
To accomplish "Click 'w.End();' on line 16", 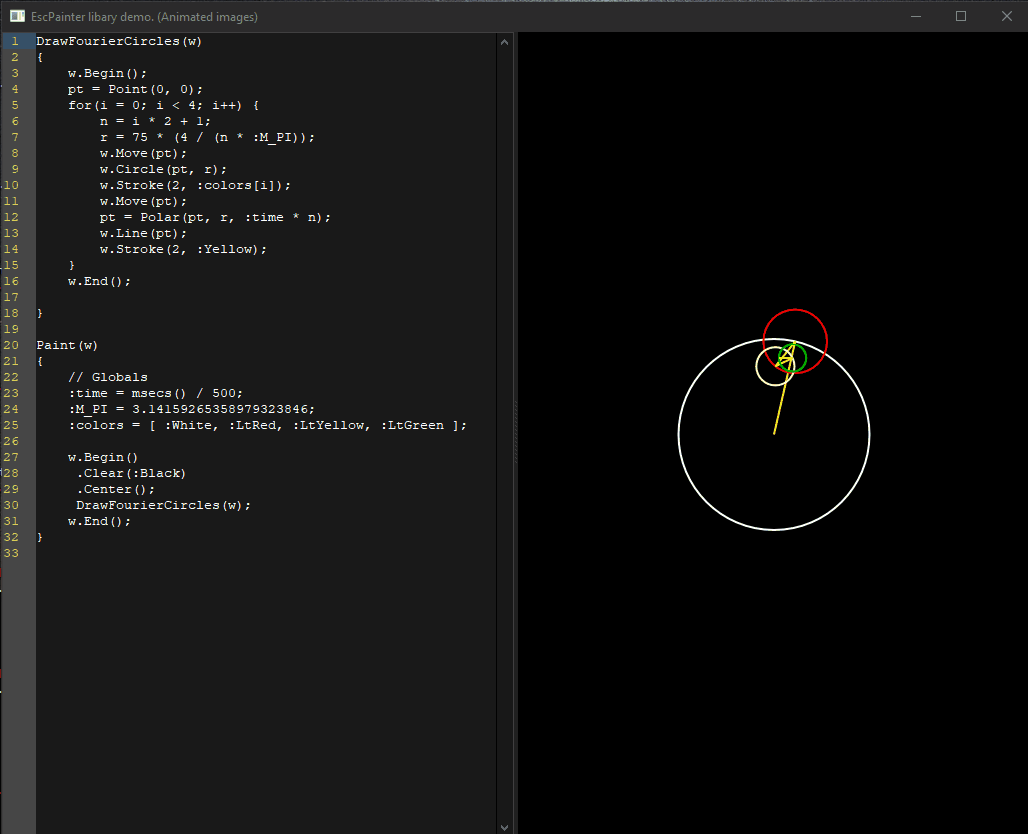I will [99, 281].
